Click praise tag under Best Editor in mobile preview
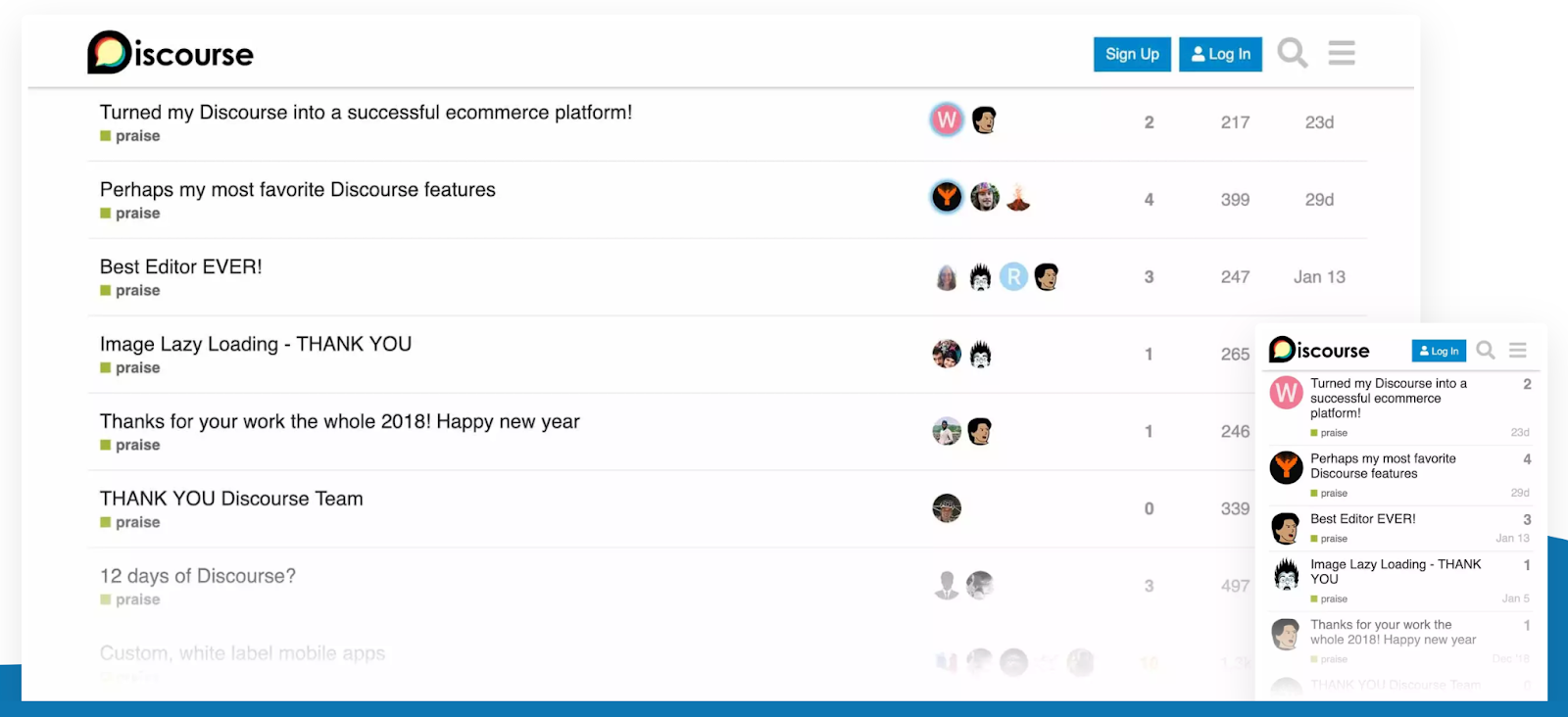This screenshot has height=717, width=1568. (1329, 539)
